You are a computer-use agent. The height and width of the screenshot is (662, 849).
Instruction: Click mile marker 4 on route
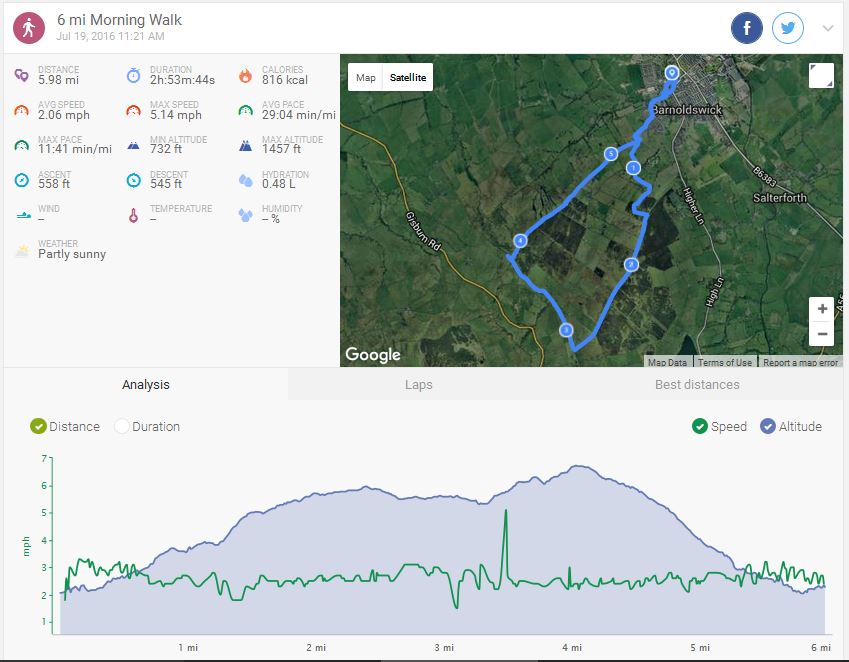[x=520, y=240]
